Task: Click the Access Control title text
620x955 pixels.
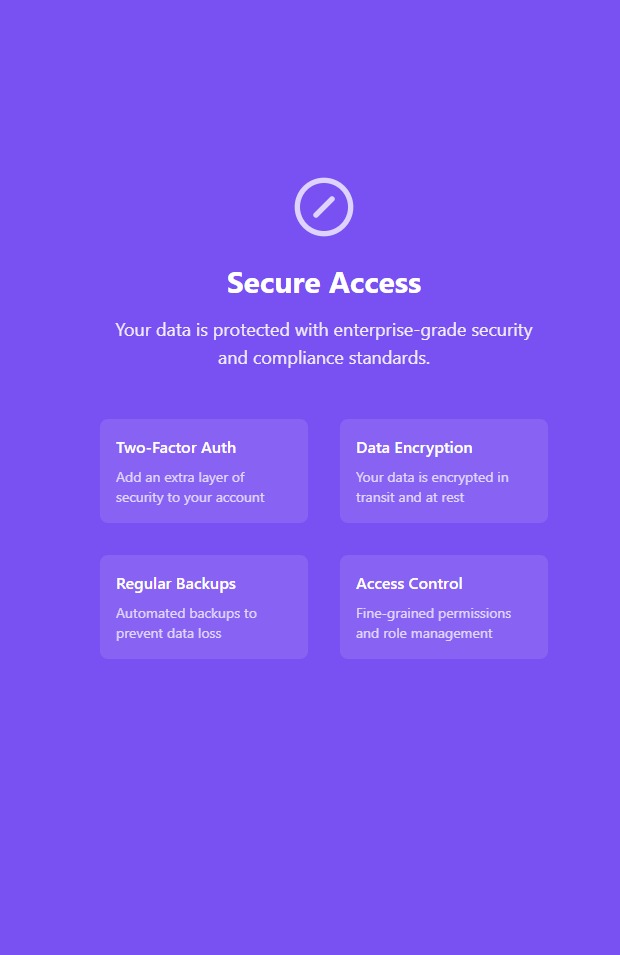Action: point(409,583)
